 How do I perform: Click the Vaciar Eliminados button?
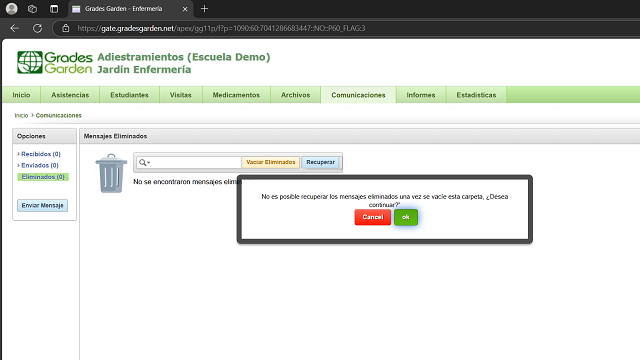(x=271, y=162)
